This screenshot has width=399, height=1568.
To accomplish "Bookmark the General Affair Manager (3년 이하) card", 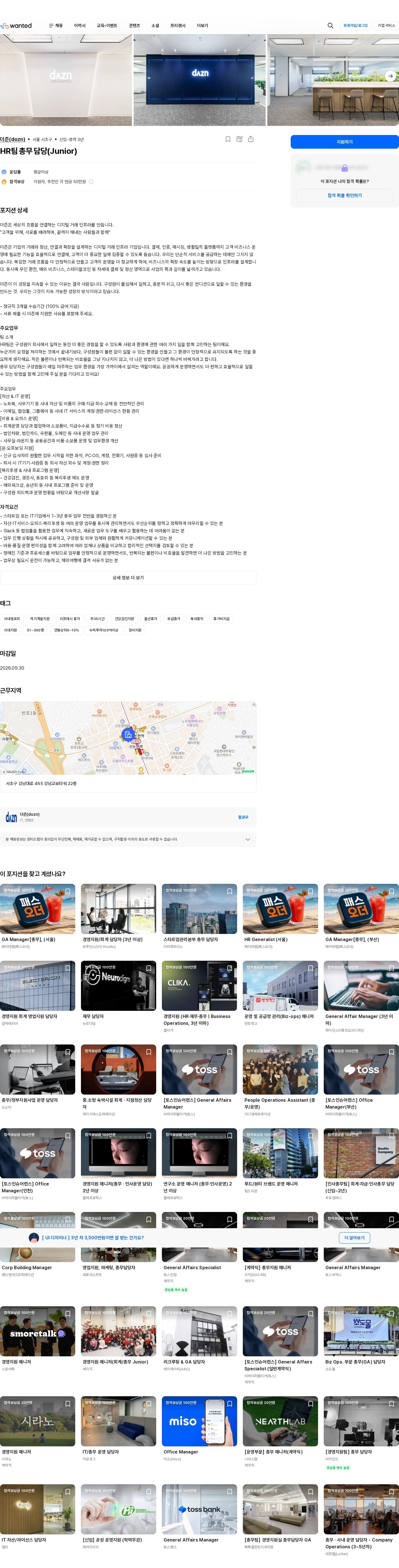I will coord(391,968).
